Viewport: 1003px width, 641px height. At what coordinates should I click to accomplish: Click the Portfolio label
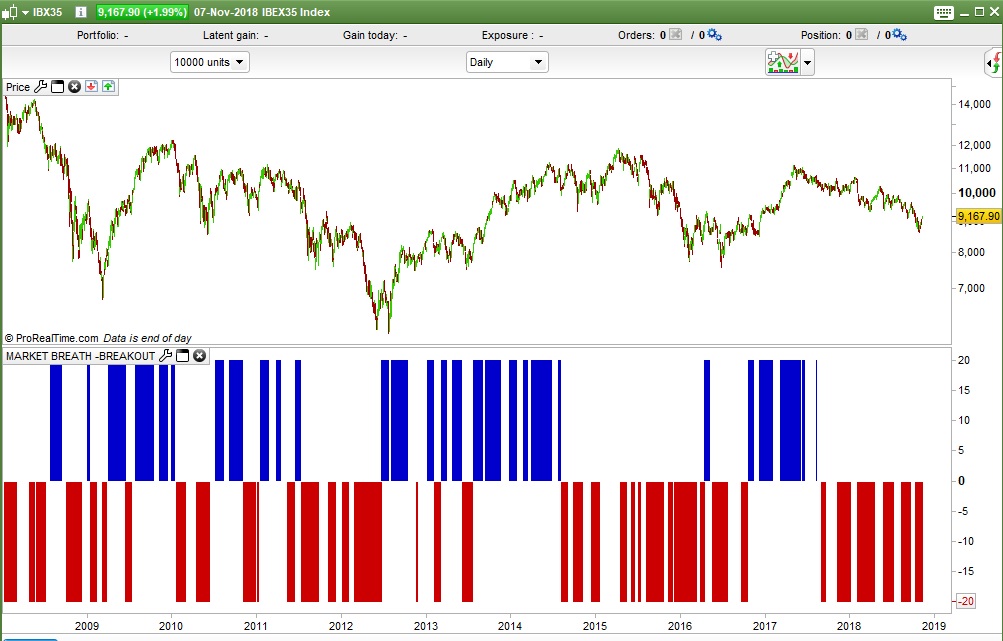tap(98, 35)
